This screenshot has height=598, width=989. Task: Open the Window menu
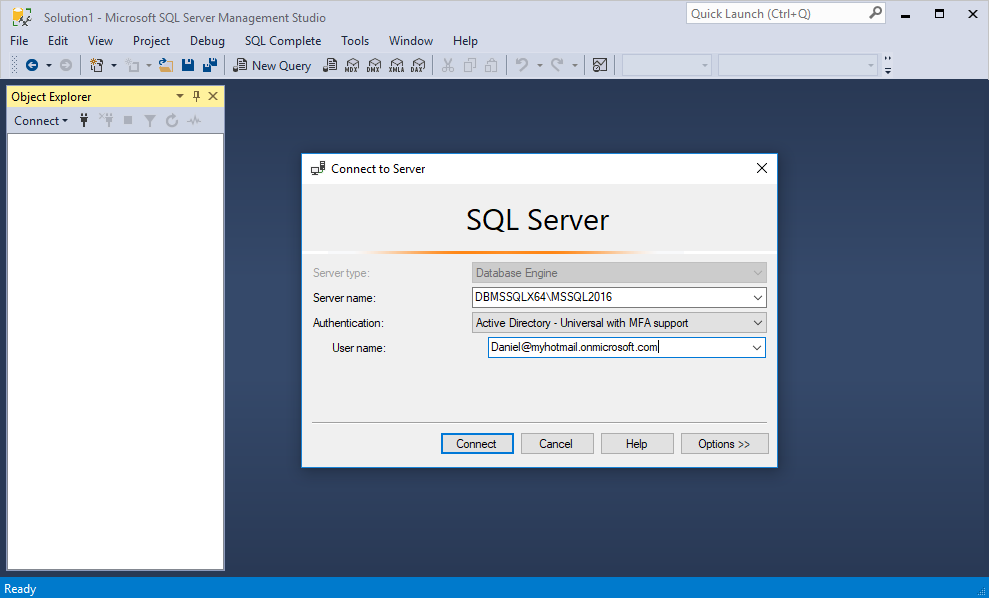coord(411,41)
